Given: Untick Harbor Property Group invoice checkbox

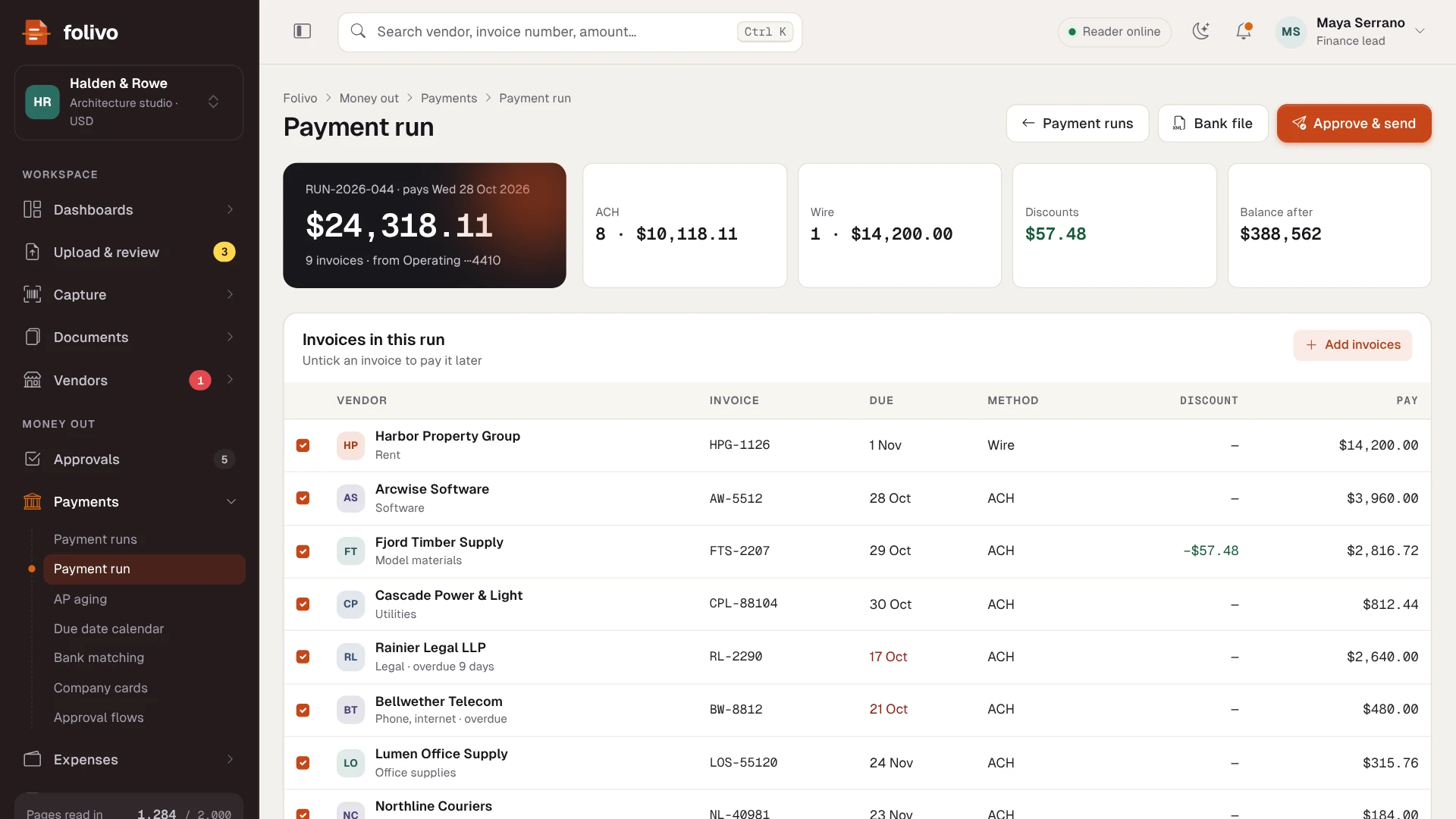Looking at the screenshot, I should pyautogui.click(x=303, y=445).
